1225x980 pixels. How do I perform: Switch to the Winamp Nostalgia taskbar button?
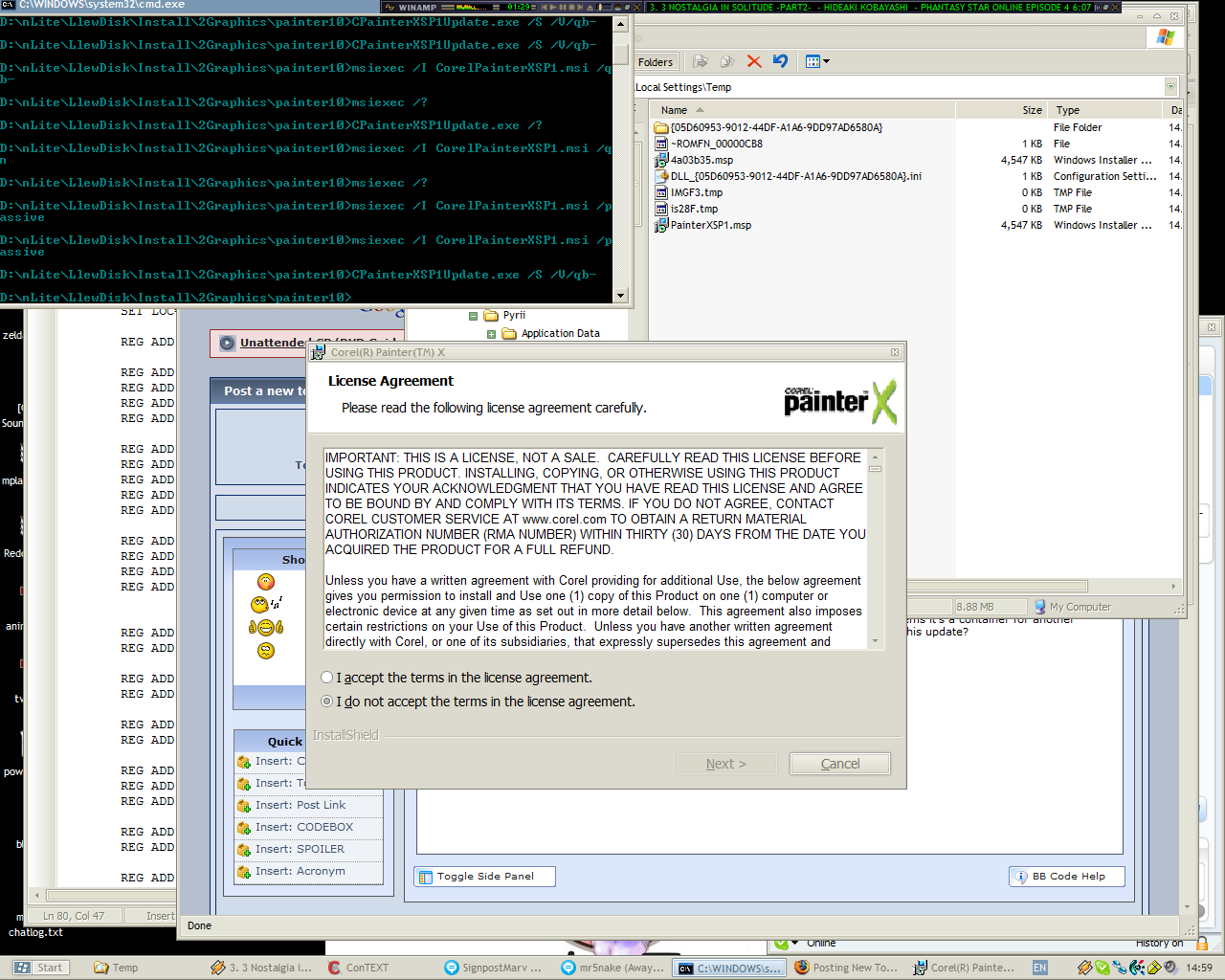[262, 968]
